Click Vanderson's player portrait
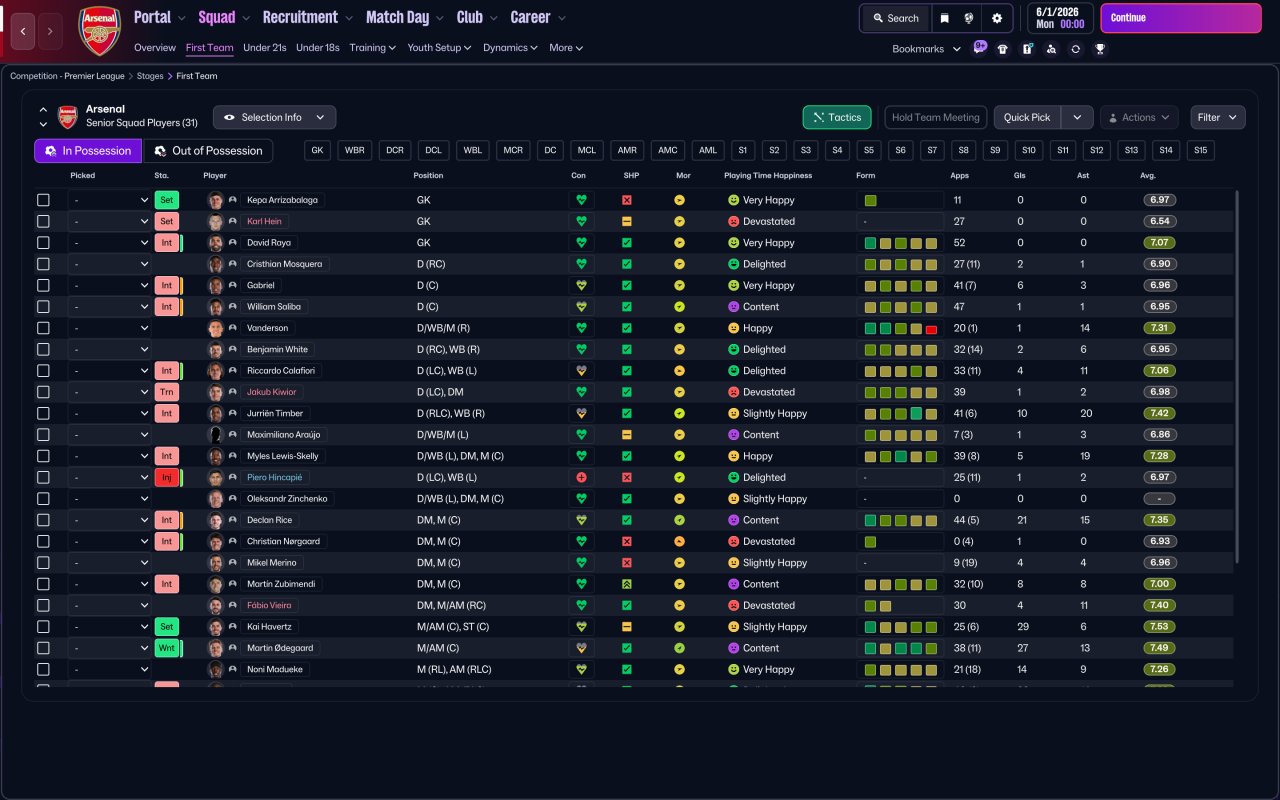The height and width of the screenshot is (800, 1280). point(215,328)
